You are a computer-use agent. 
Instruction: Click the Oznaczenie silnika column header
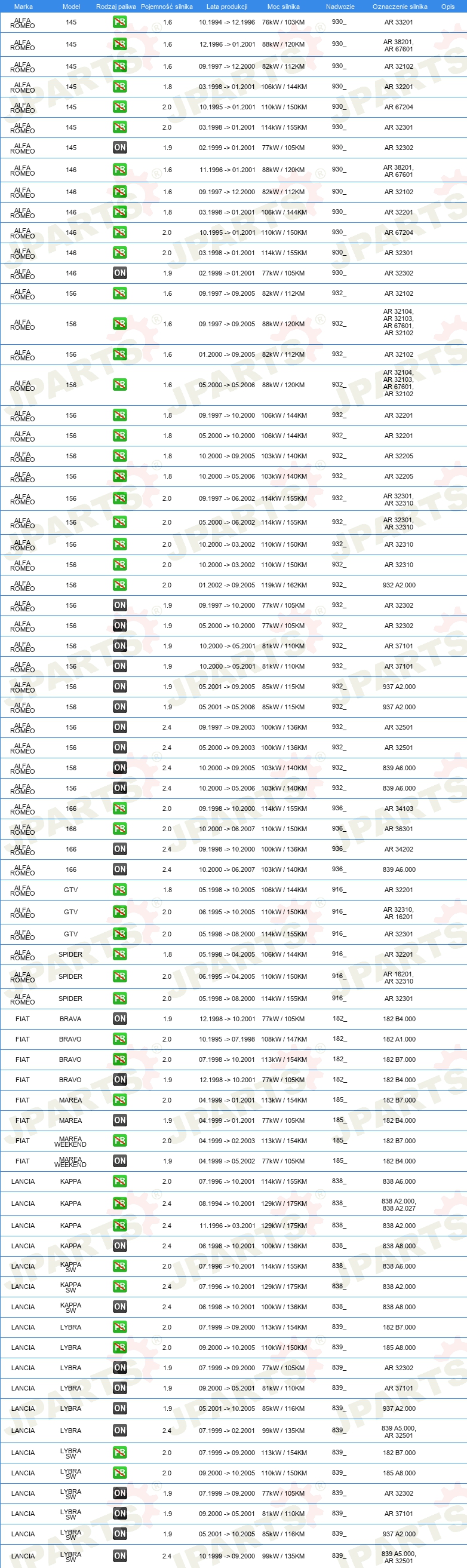[x=400, y=7]
